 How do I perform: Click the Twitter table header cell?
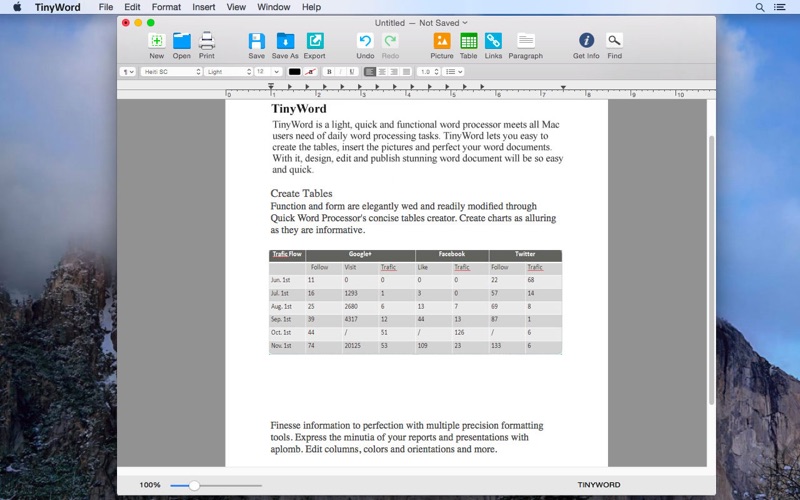[525, 254]
